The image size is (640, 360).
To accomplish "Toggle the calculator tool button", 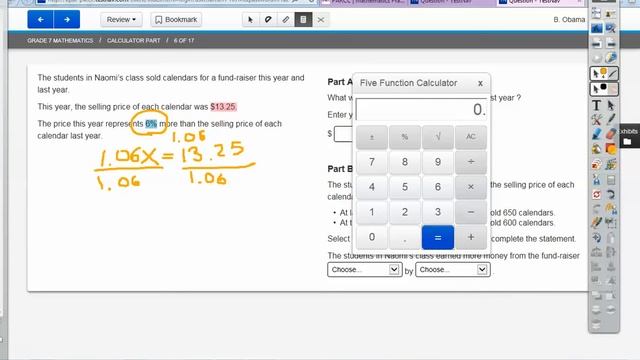I will tap(303, 20).
